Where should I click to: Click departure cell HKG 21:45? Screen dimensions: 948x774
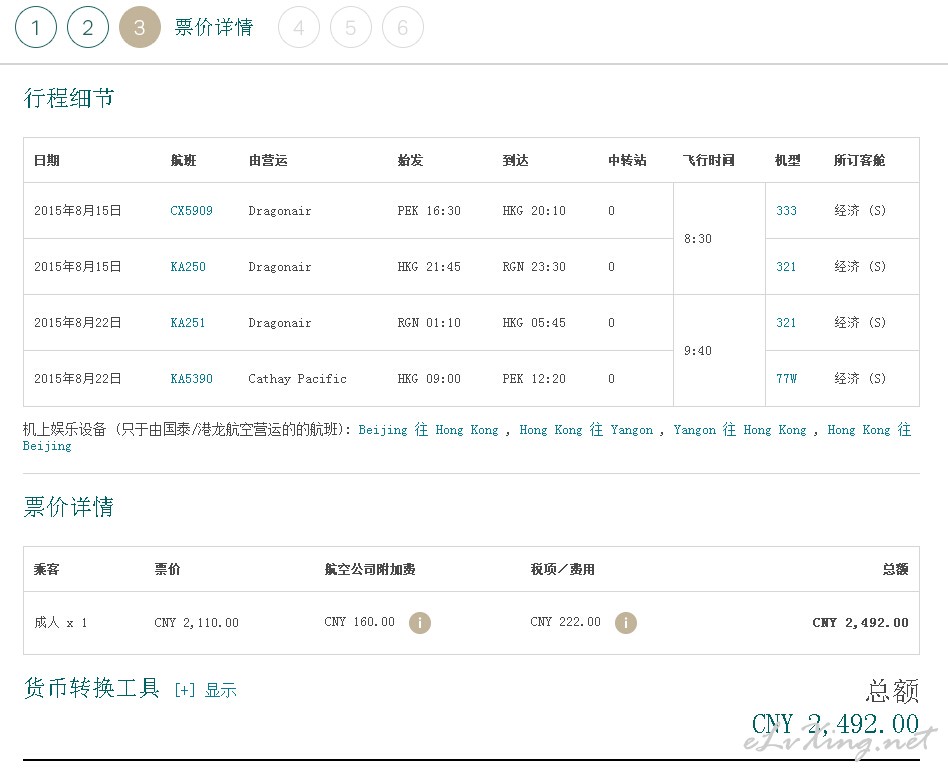tap(429, 267)
